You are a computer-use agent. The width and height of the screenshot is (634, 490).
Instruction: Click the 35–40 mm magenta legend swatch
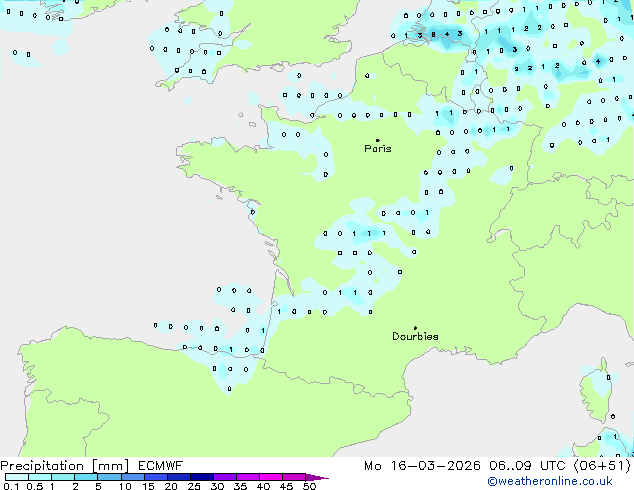coord(247,477)
